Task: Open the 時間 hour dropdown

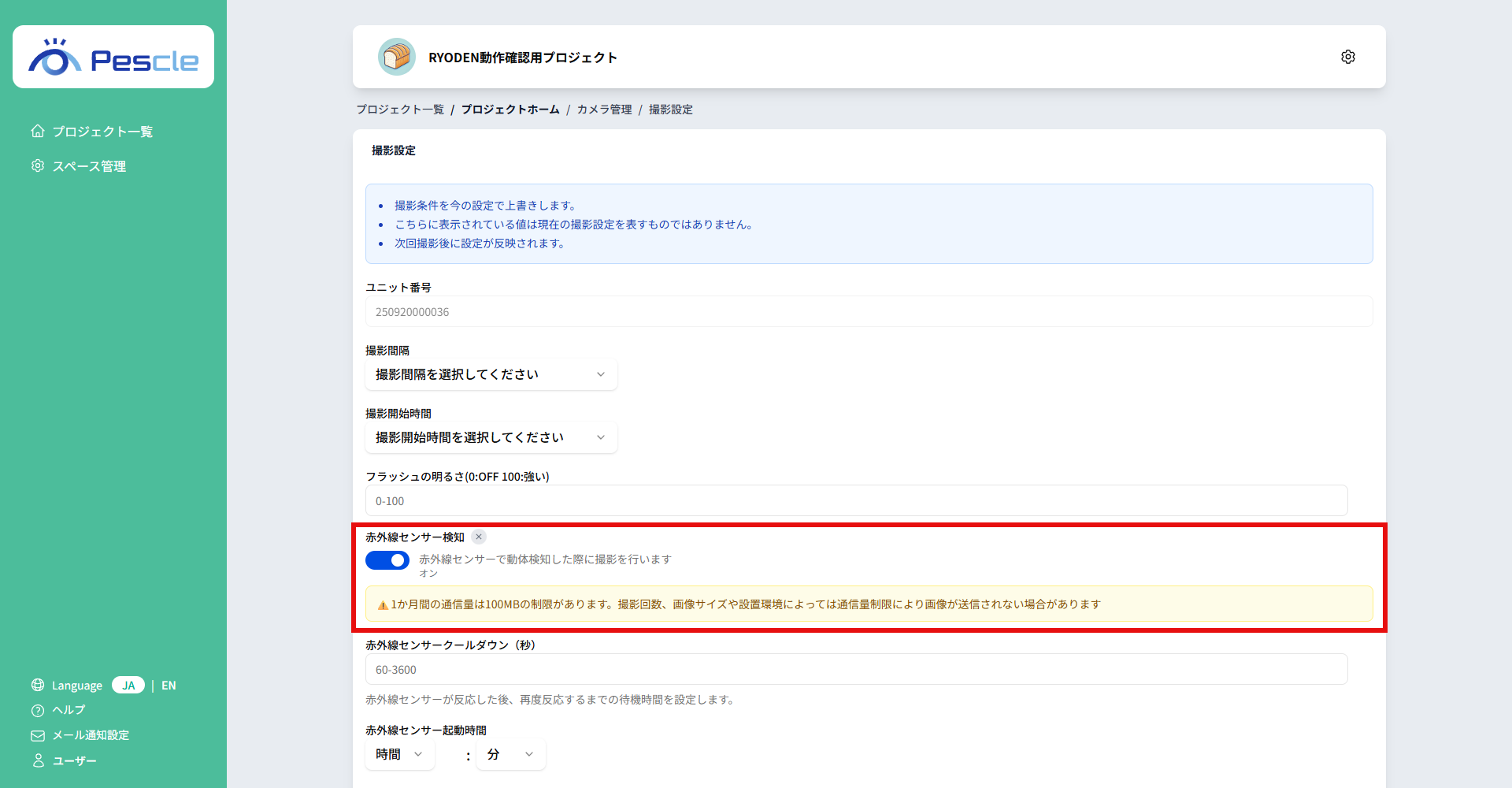Action: click(400, 754)
